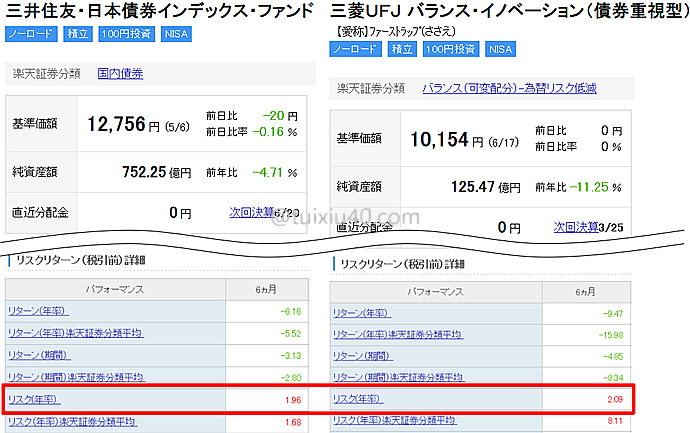Select the 10,154 円 base price value
Viewport: 690px width, 433px height.
click(447, 140)
